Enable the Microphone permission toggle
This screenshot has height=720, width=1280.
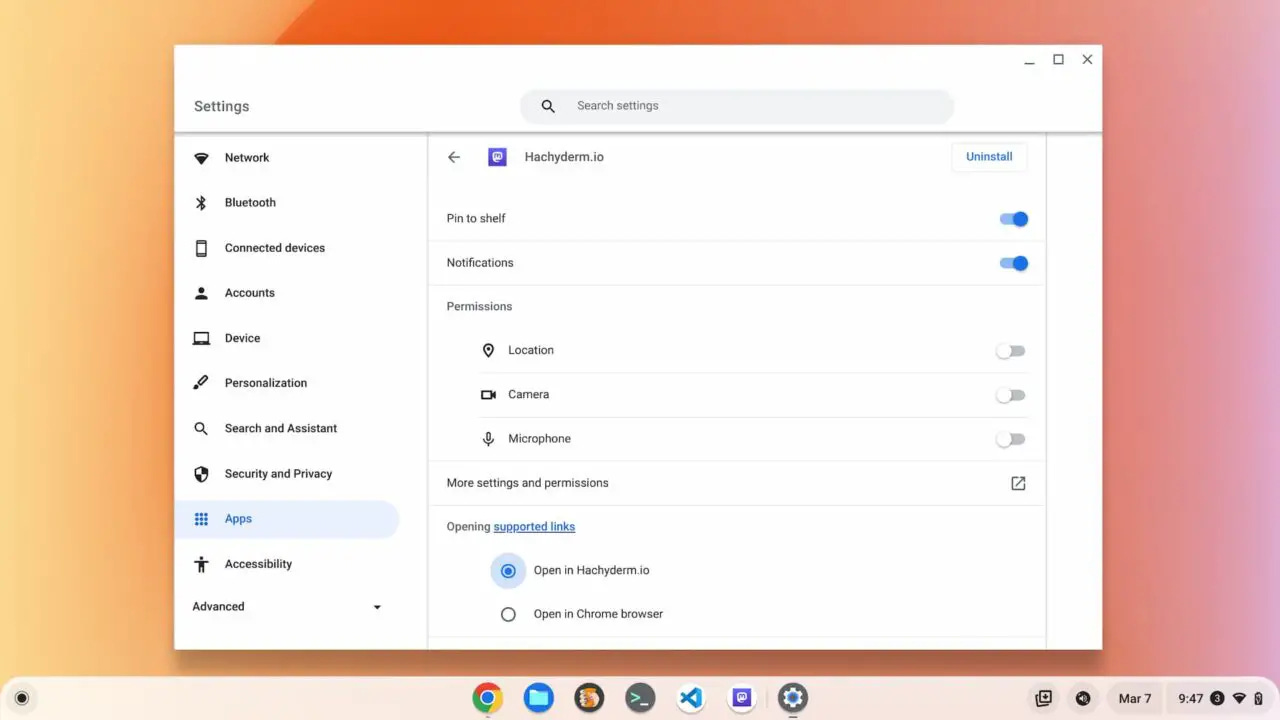1010,439
